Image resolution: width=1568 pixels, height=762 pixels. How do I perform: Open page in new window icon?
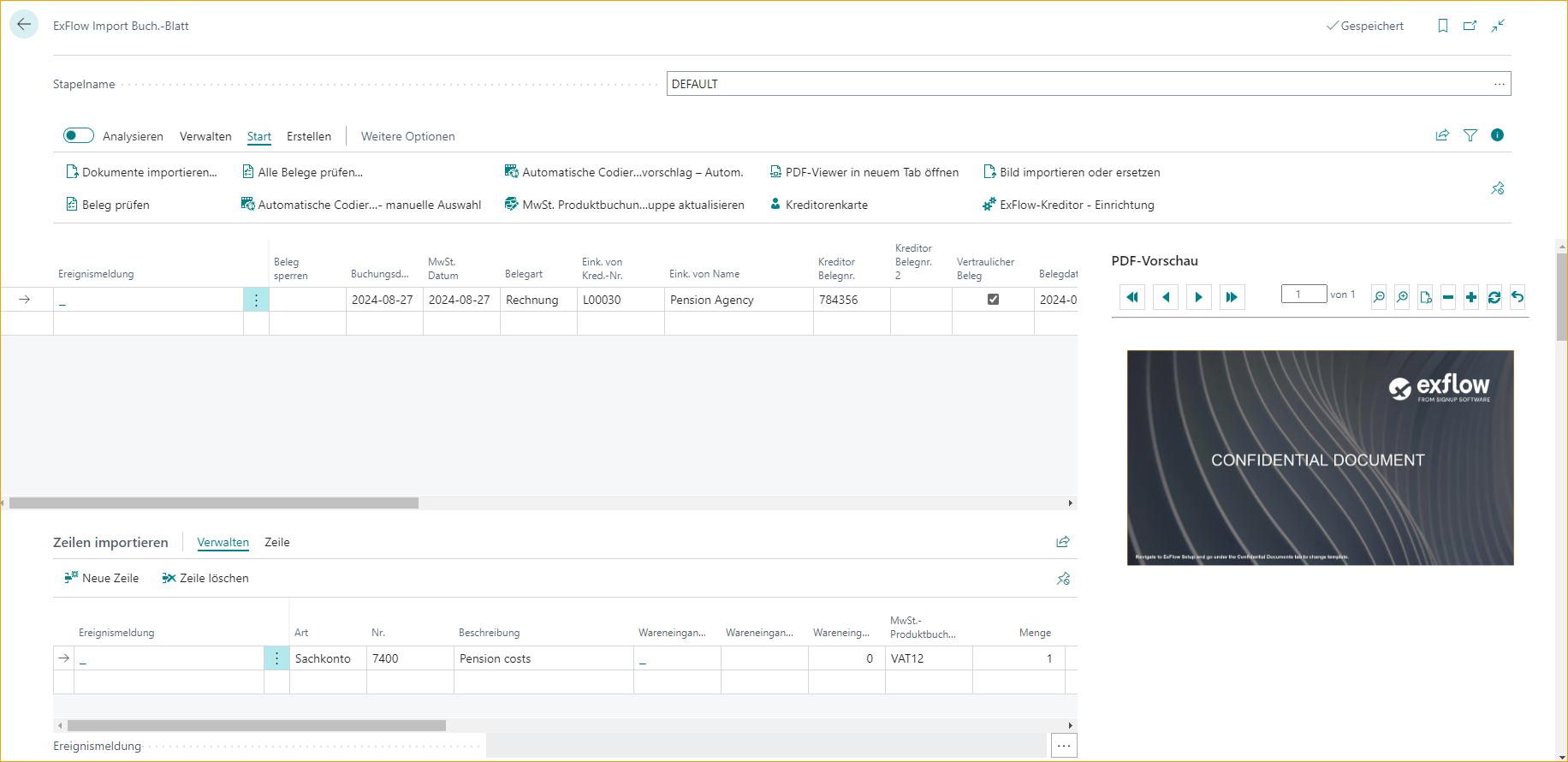1470,26
